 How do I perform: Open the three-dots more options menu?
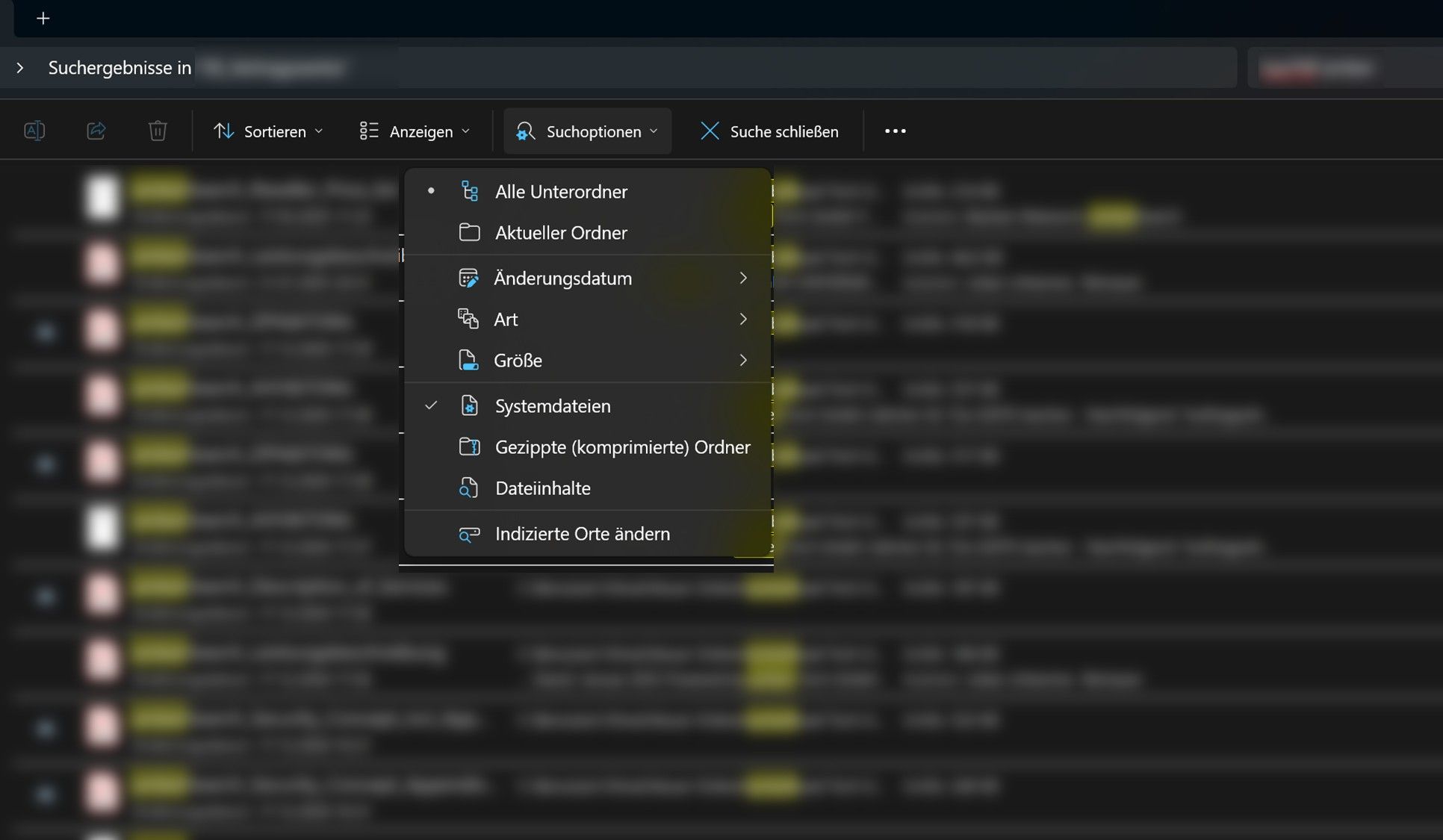point(895,131)
